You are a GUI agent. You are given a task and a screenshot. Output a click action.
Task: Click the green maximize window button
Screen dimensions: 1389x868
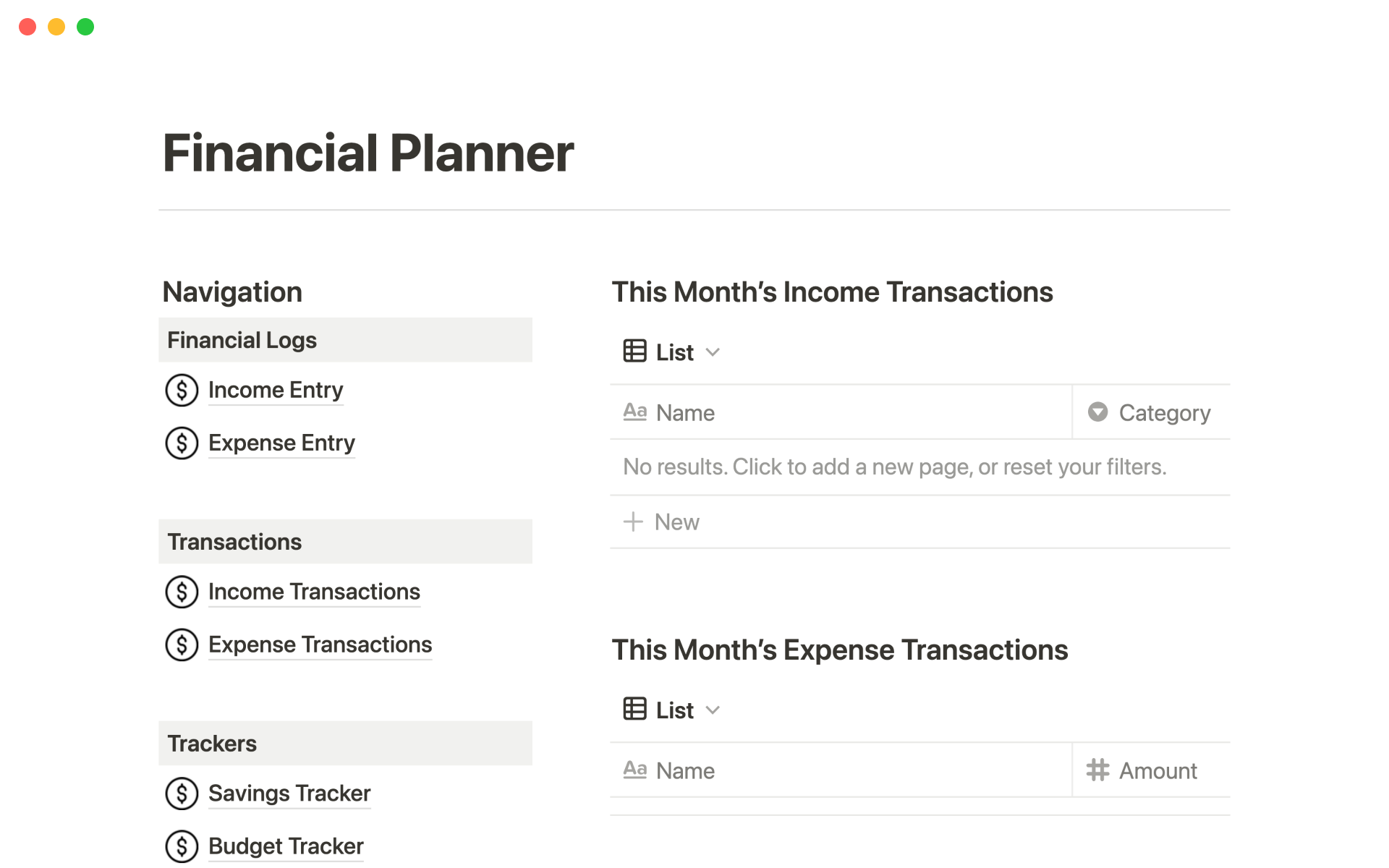85,27
